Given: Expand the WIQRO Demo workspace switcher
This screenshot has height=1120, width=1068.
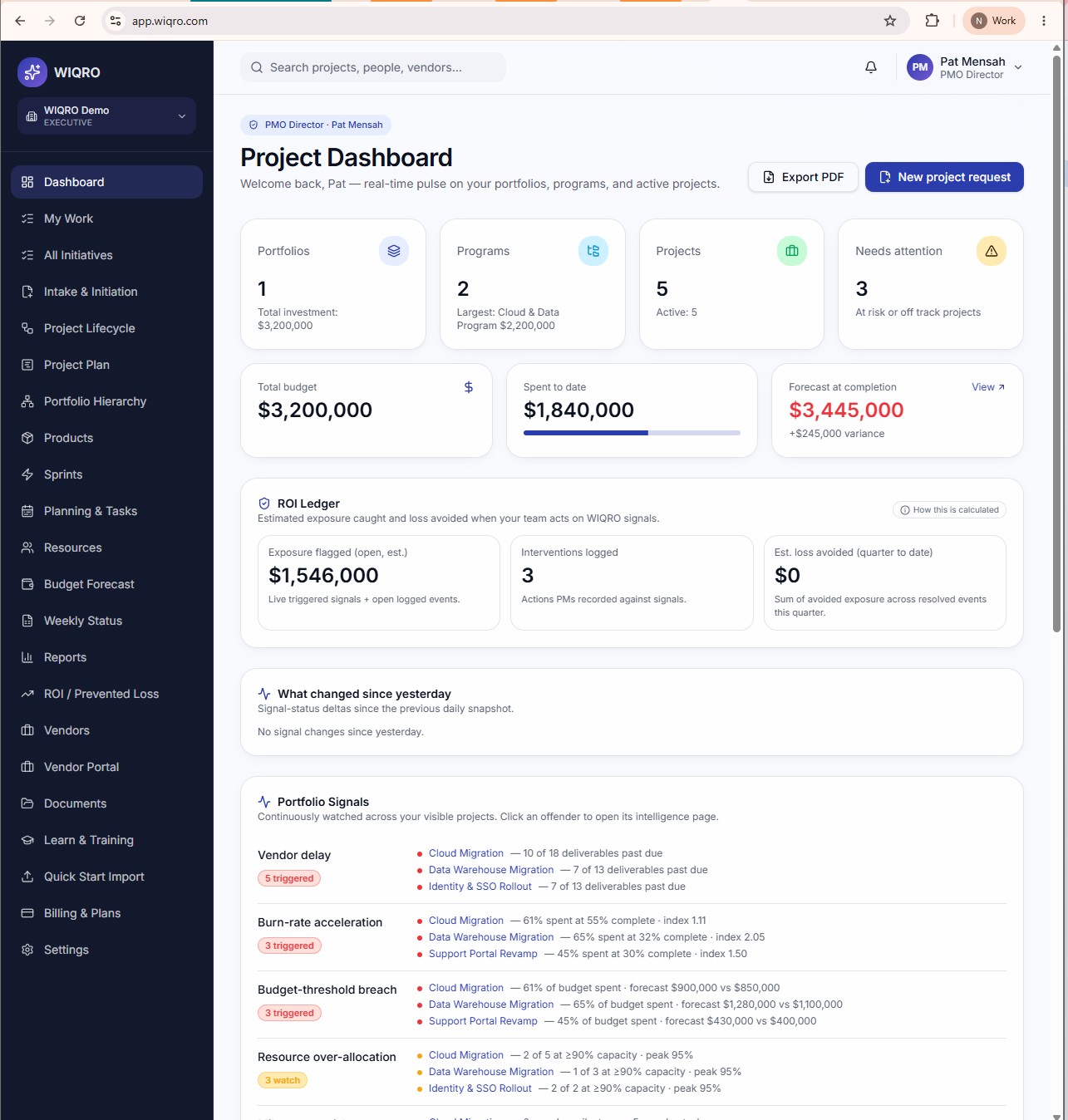Looking at the screenshot, I should [106, 116].
